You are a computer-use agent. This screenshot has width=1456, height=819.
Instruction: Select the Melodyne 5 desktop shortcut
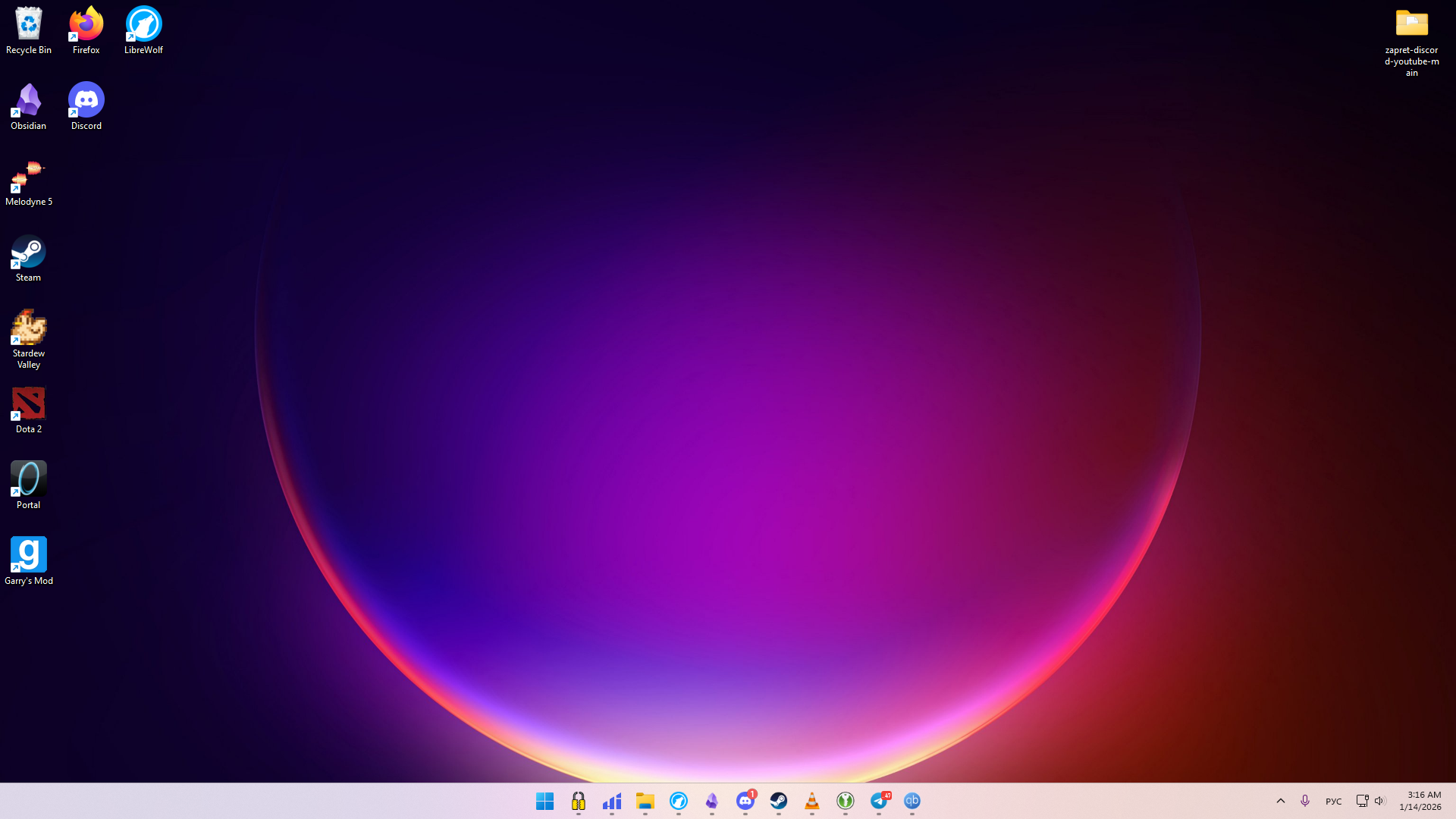coord(29,182)
